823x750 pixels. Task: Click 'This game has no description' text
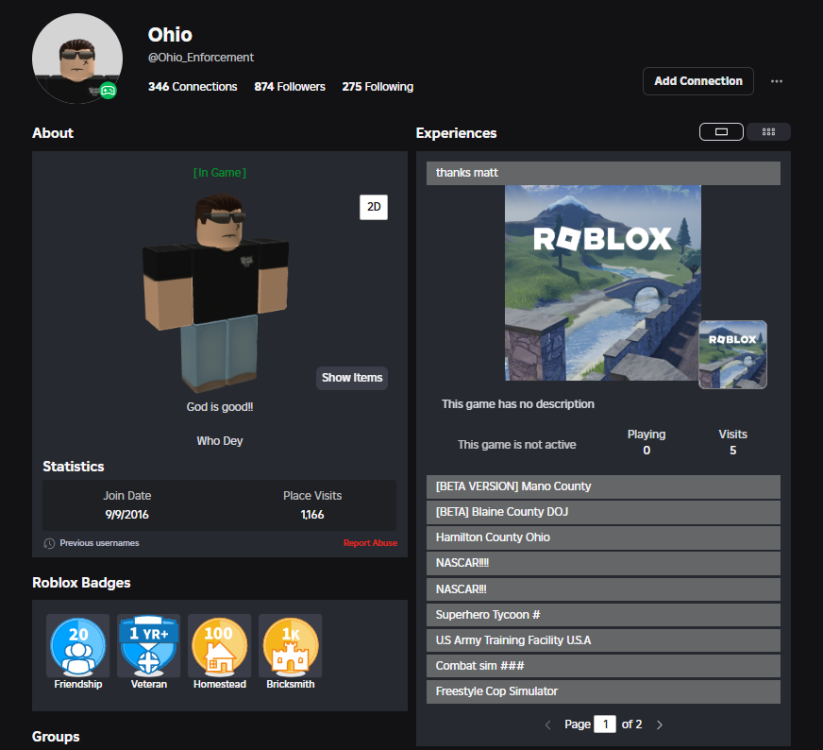[x=518, y=404]
